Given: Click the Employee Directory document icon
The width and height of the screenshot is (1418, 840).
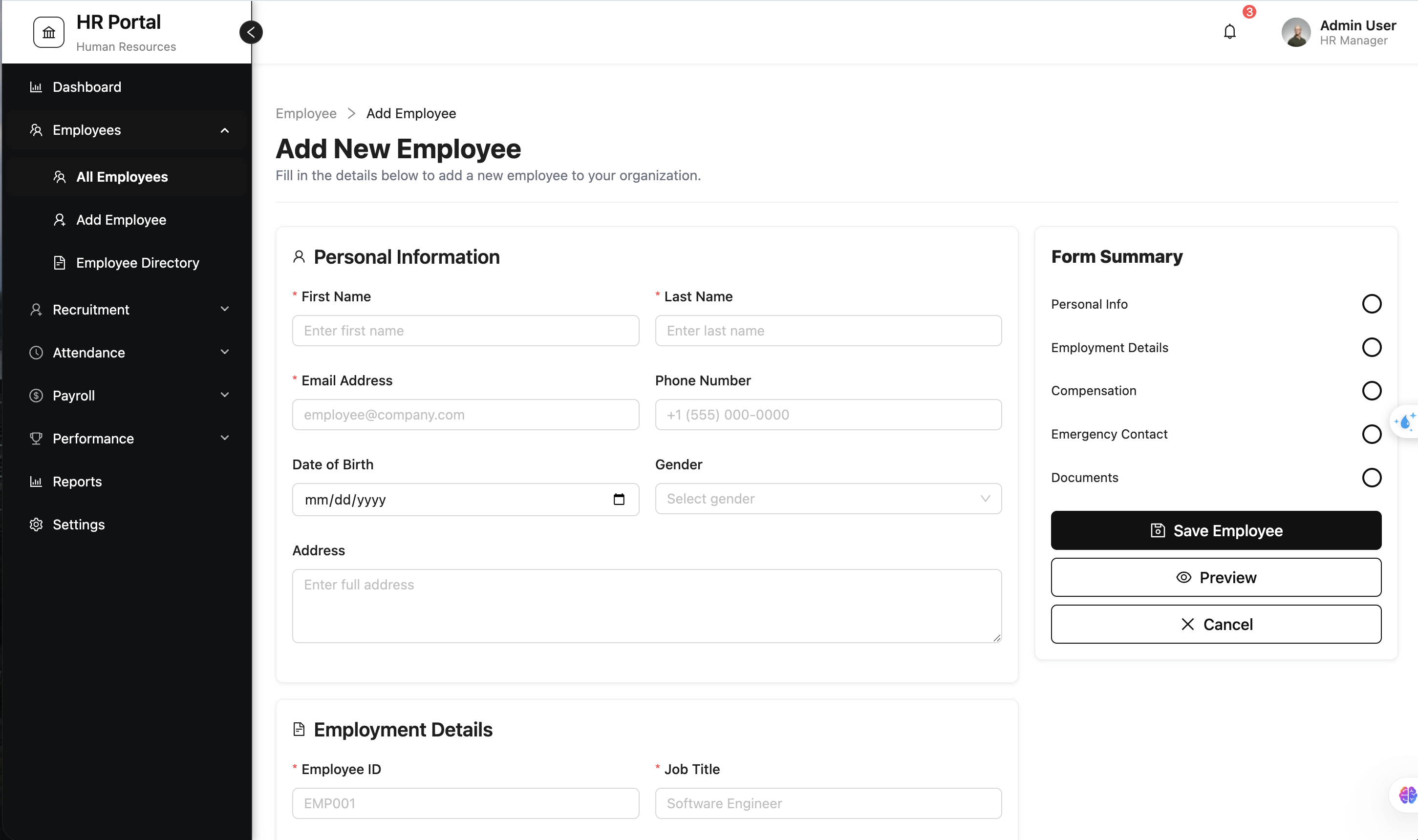Looking at the screenshot, I should coord(60,263).
